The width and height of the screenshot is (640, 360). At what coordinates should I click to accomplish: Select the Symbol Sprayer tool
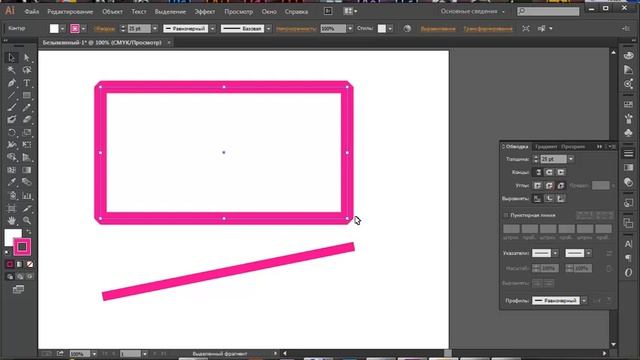click(11, 196)
